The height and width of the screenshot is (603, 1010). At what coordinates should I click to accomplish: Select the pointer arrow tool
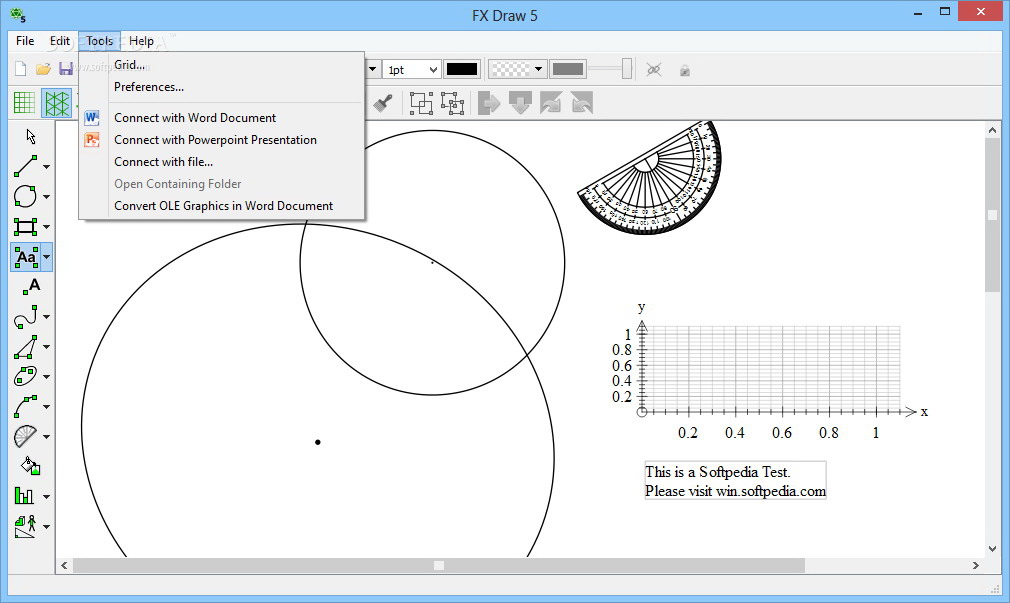pyautogui.click(x=30, y=136)
